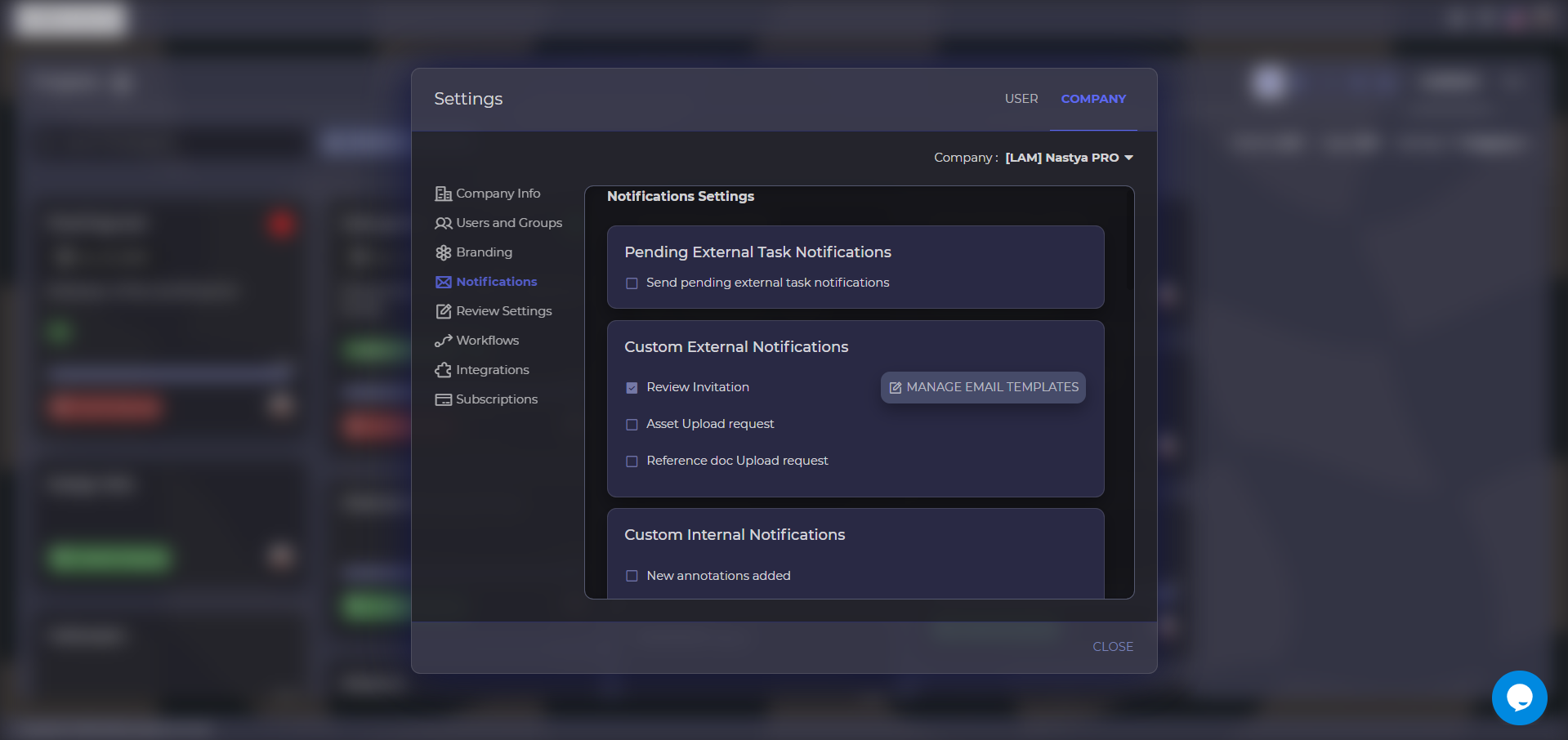Click Manage Email Templates button
1568x740 pixels.
tap(983, 387)
